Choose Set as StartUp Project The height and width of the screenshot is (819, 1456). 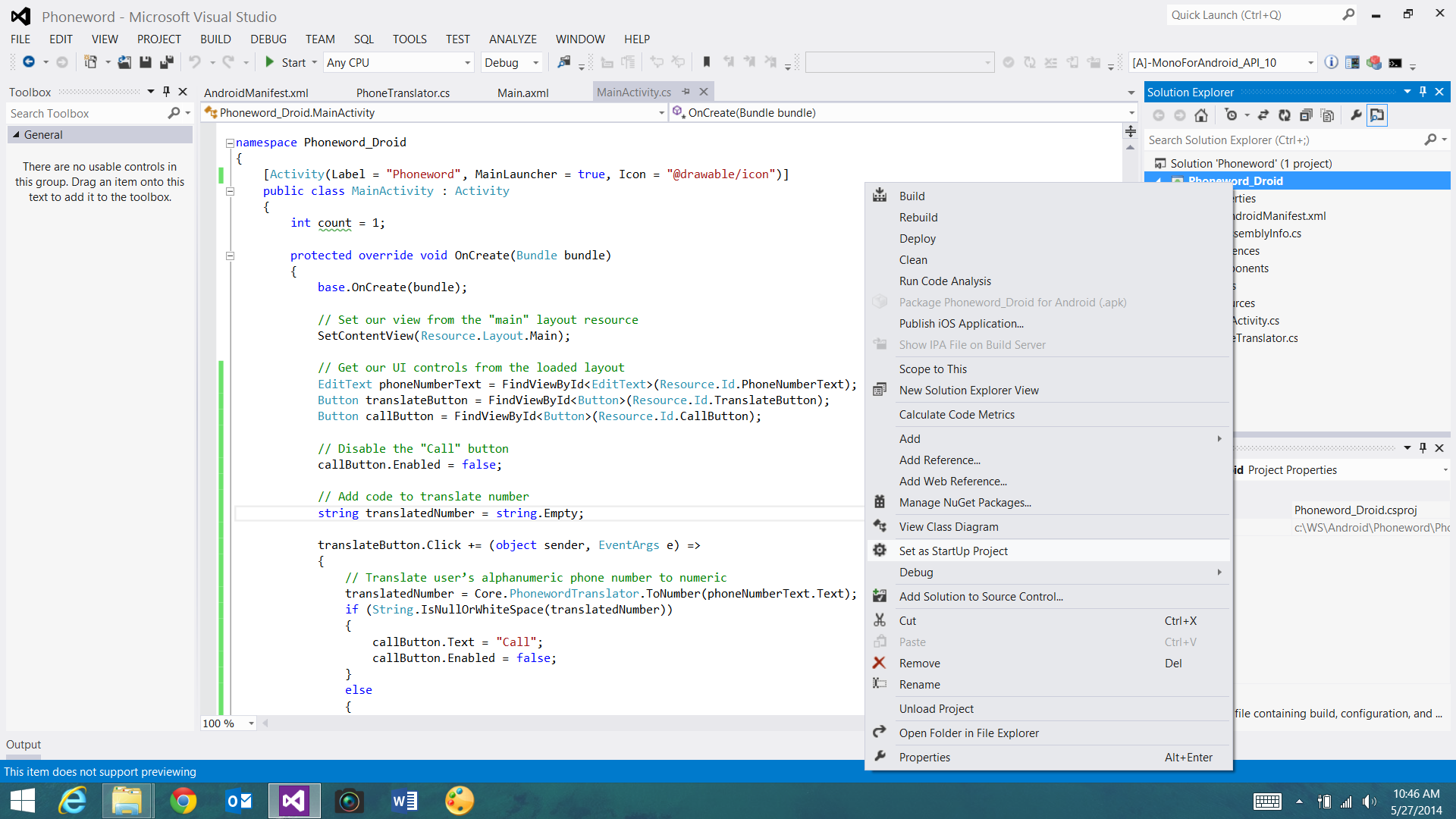click(953, 551)
